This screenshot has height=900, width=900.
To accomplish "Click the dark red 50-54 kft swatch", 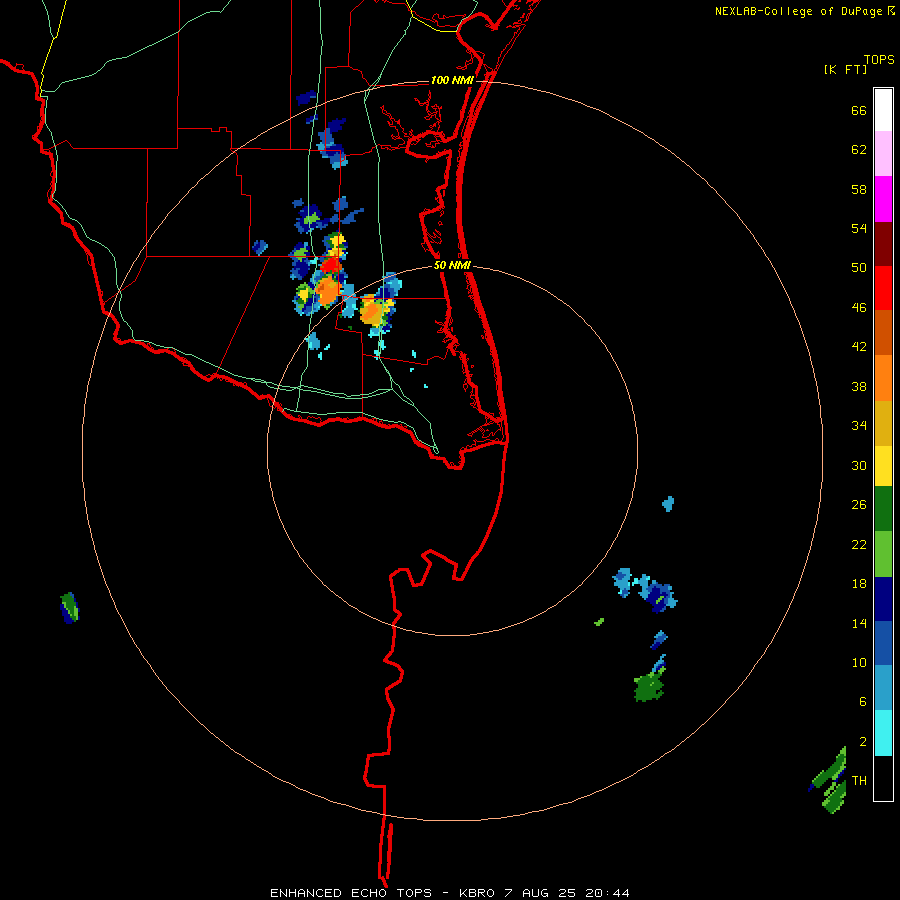I will click(x=883, y=243).
